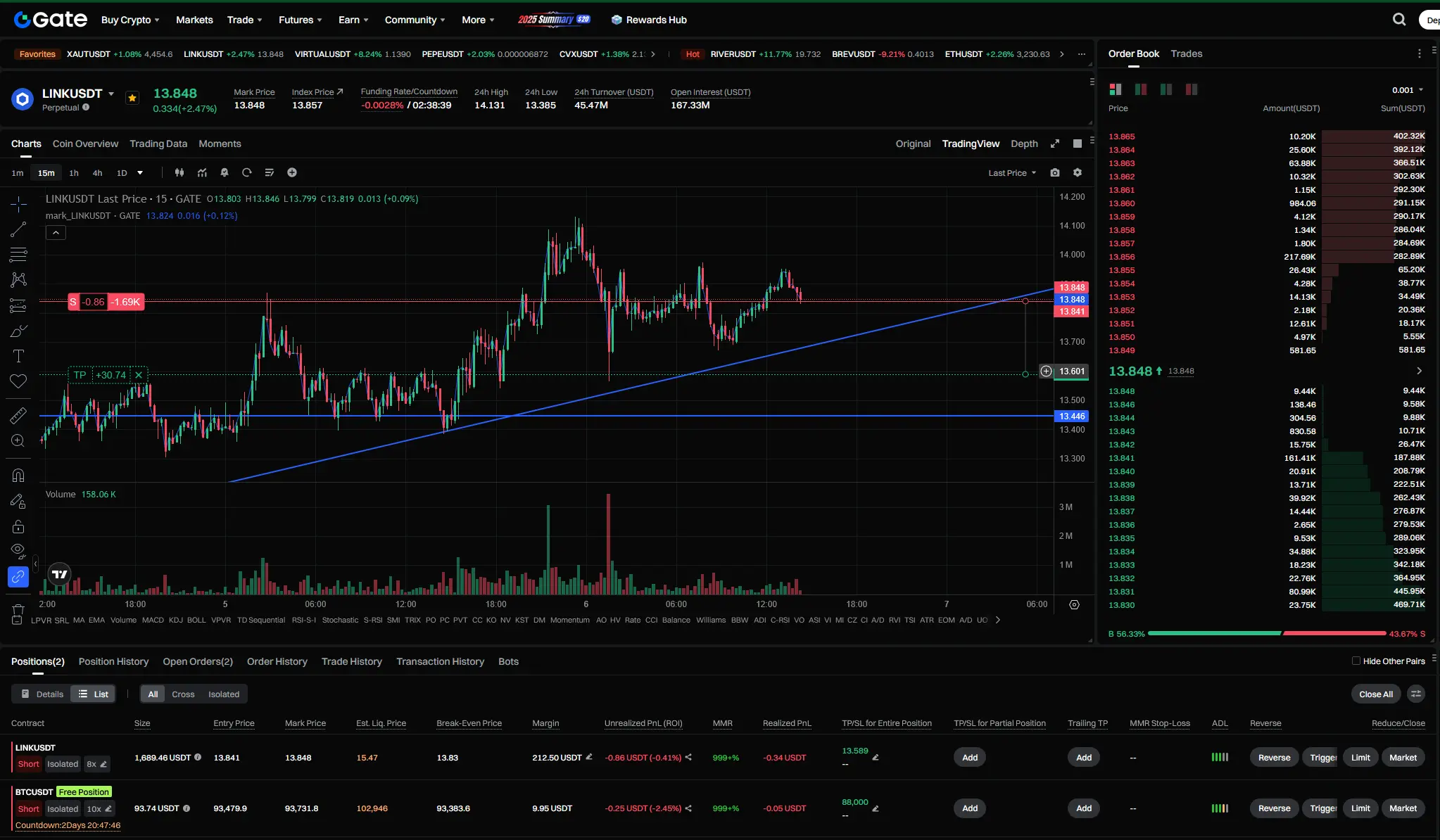The width and height of the screenshot is (1440, 840).
Task: Click the fullscreen expand chart icon
Action: [1054, 144]
